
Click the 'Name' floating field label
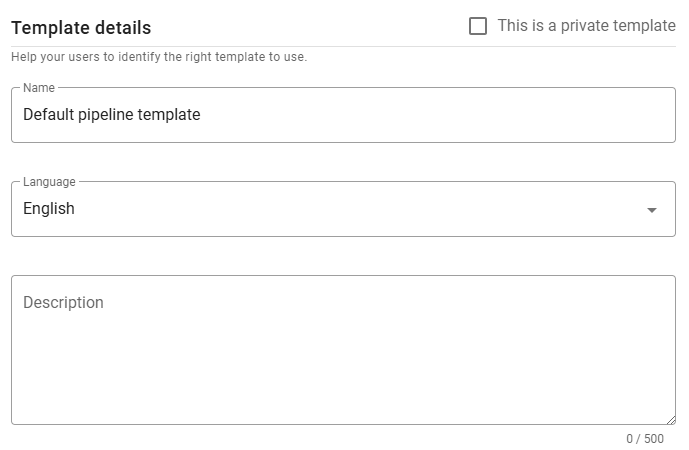tap(39, 88)
